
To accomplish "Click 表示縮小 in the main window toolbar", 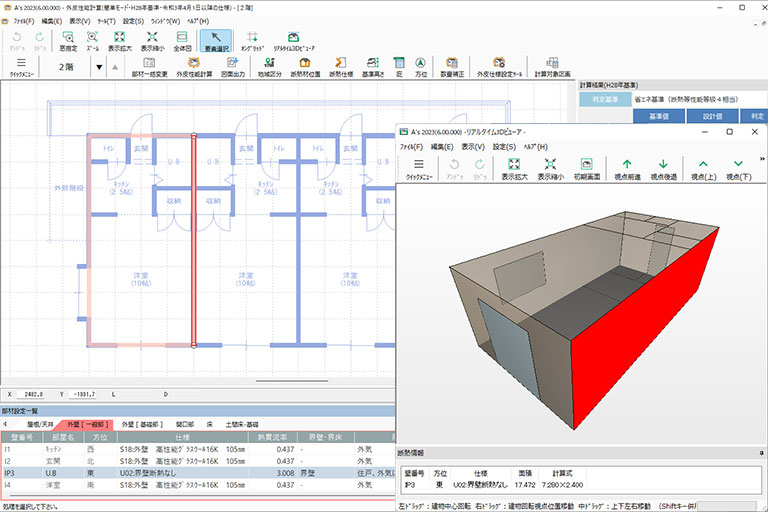I will 152,41.
